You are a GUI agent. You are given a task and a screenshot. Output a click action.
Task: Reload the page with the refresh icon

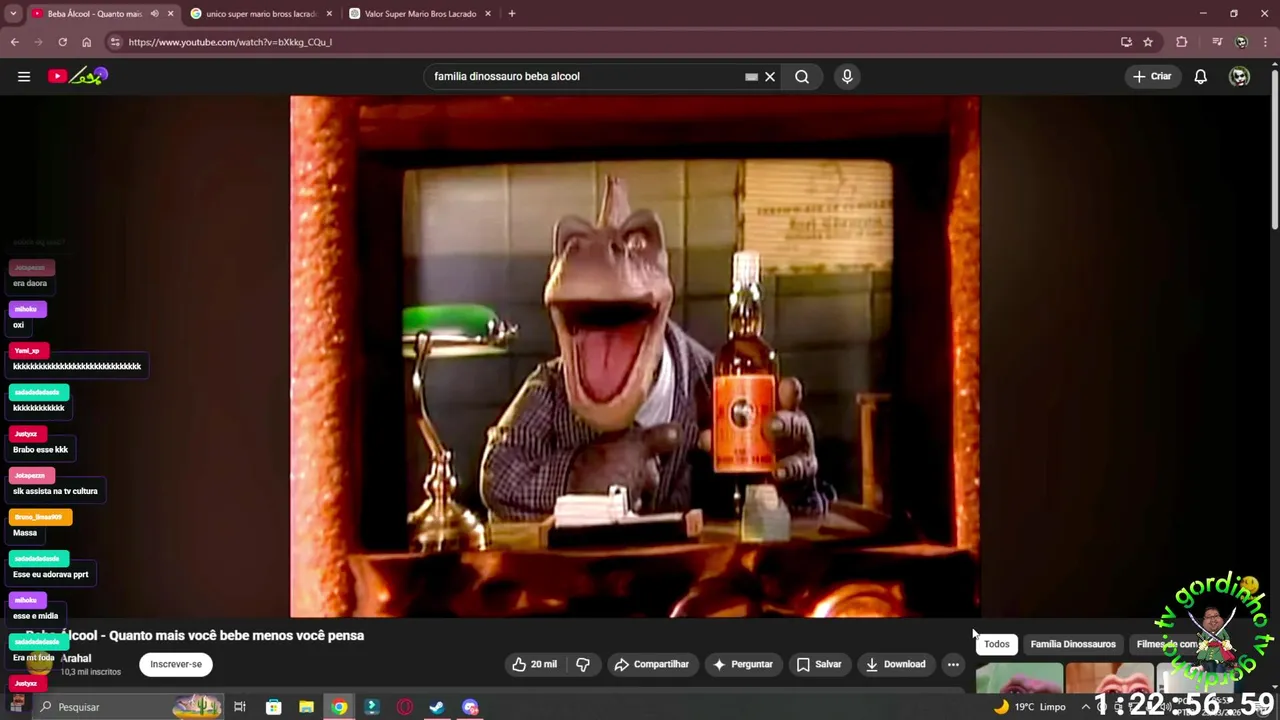click(x=62, y=42)
